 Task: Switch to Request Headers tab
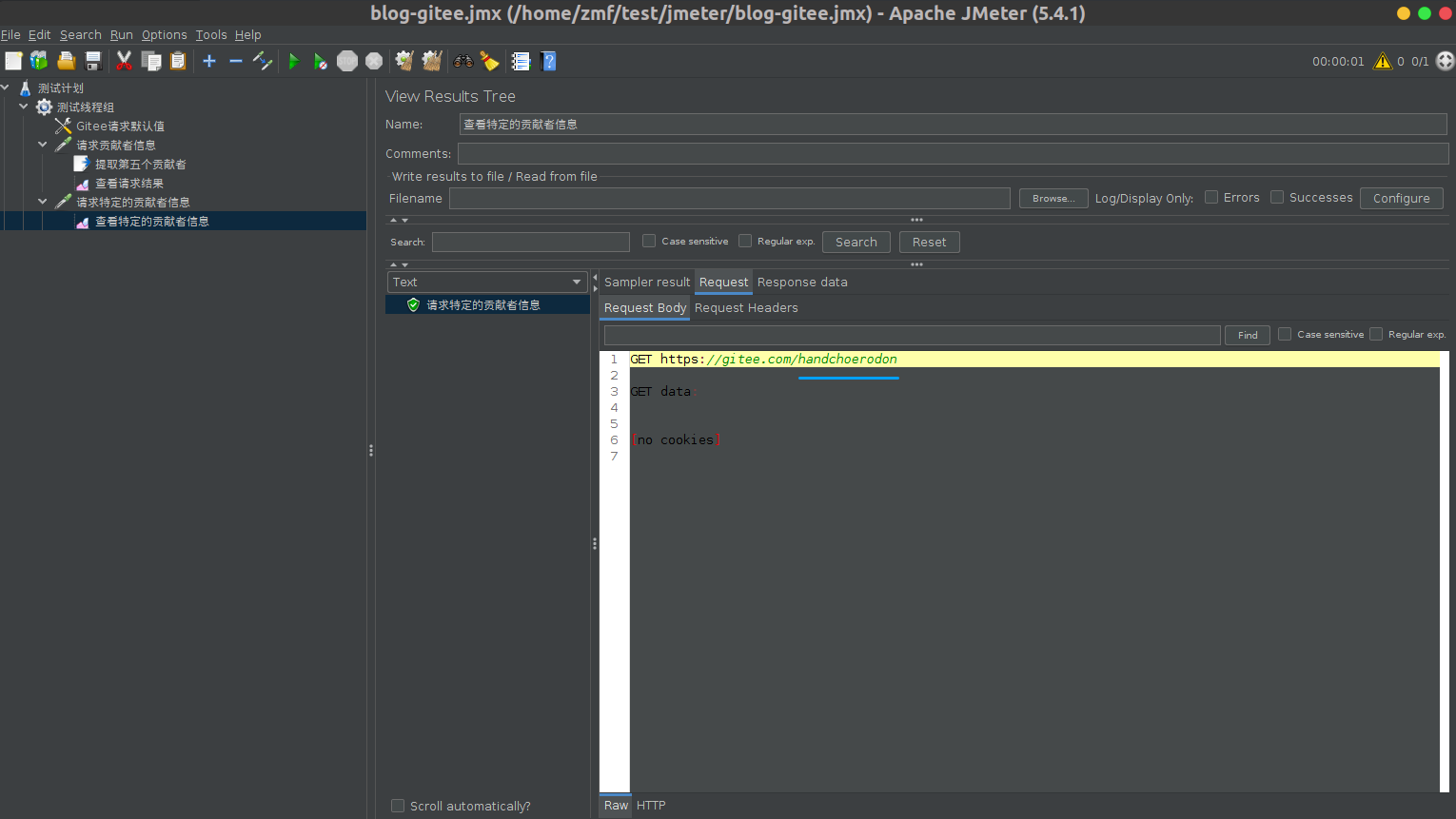746,307
